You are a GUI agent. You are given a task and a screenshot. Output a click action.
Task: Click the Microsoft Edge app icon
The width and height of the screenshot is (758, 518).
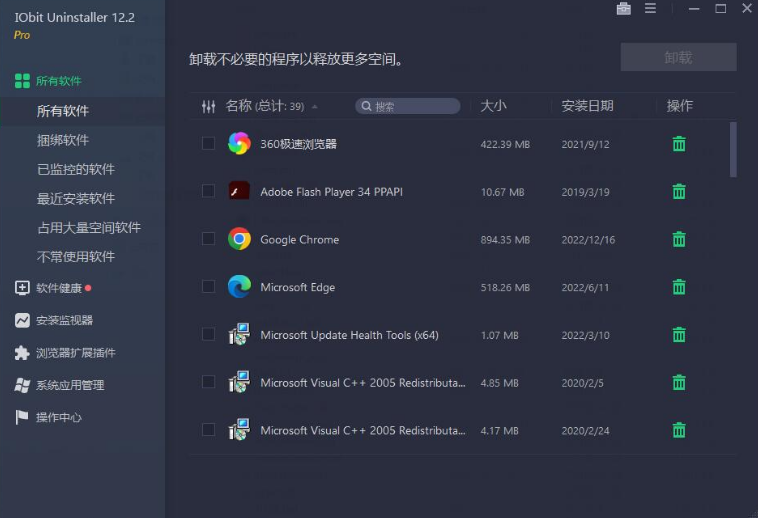coord(239,287)
